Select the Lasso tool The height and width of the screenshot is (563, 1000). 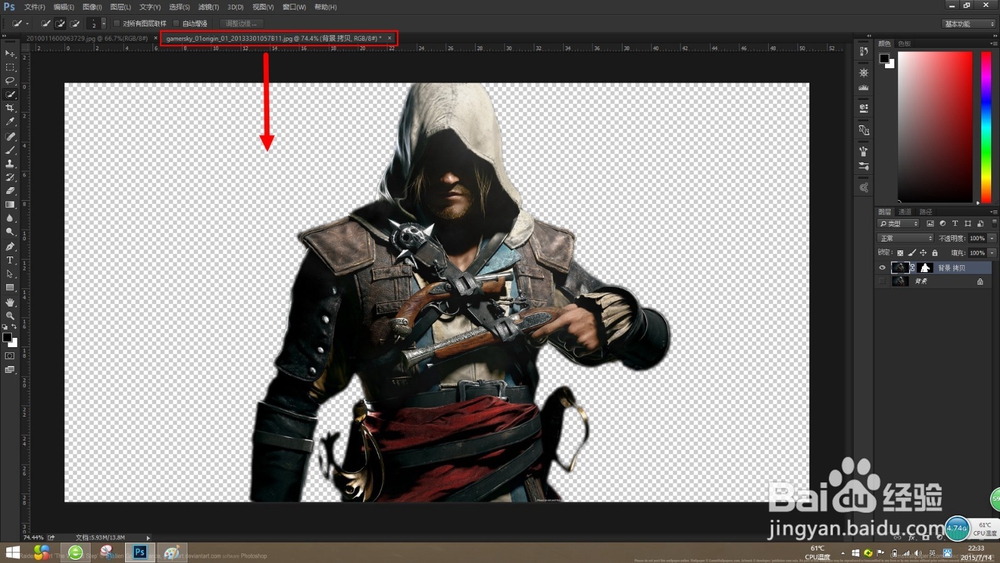point(10,80)
